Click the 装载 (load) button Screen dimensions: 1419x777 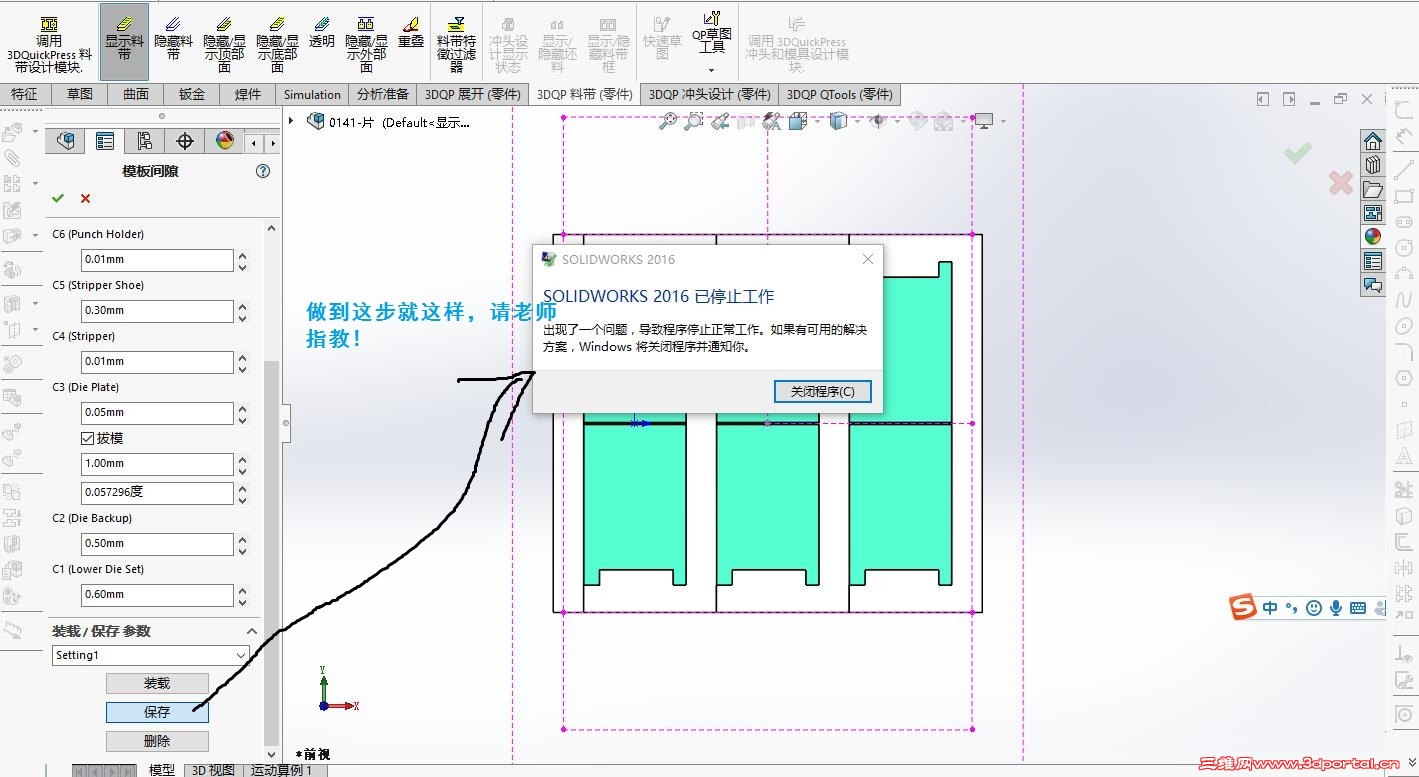(157, 683)
